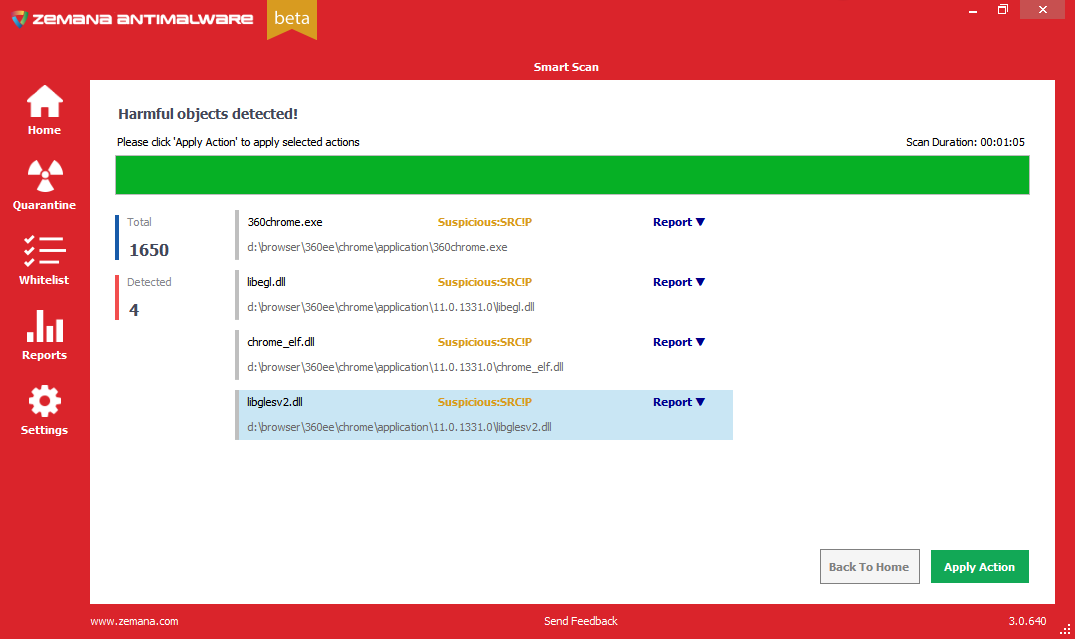Minimize the Zemana window

(x=973, y=10)
